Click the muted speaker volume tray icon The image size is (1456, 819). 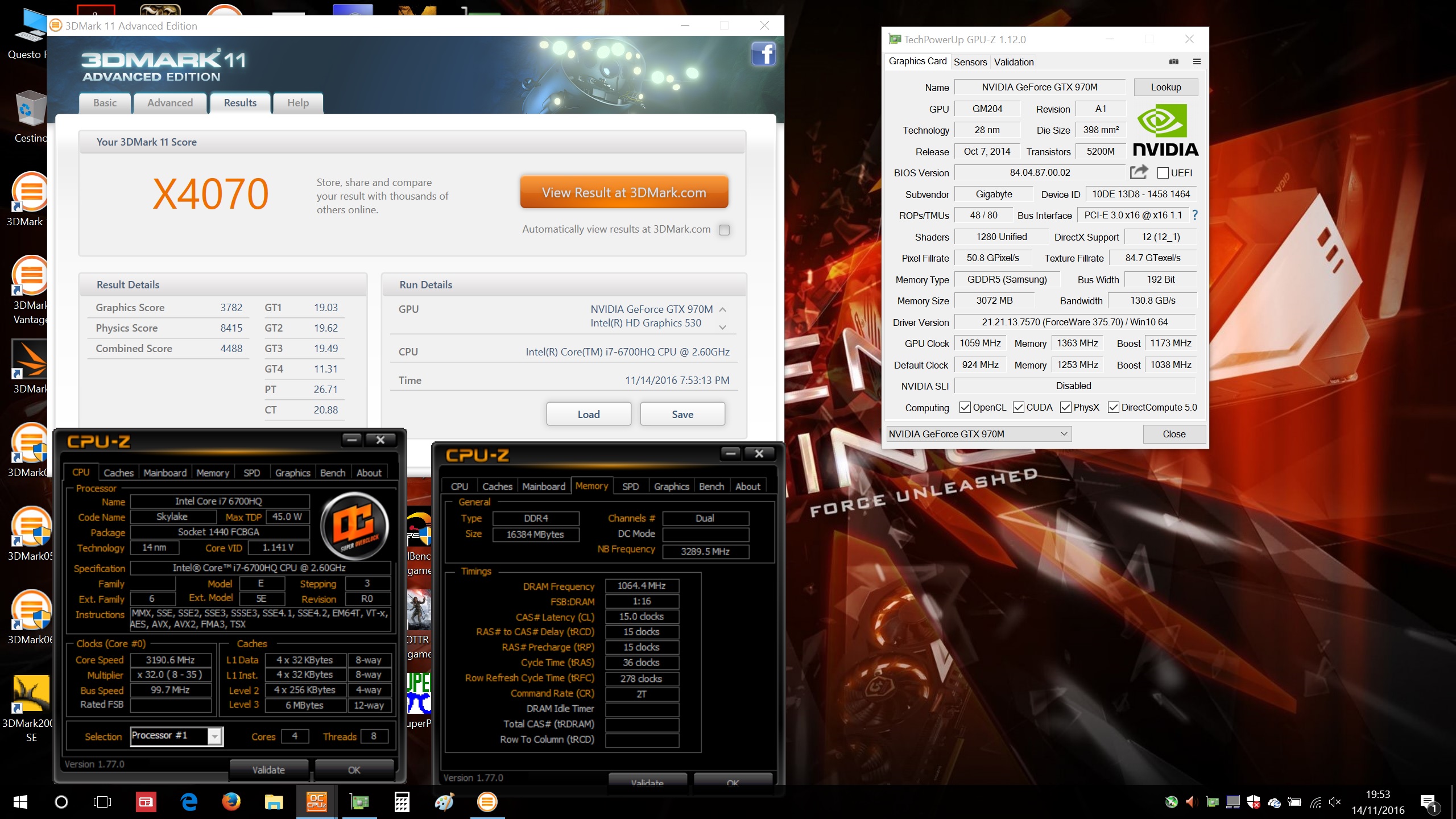tap(1335, 803)
